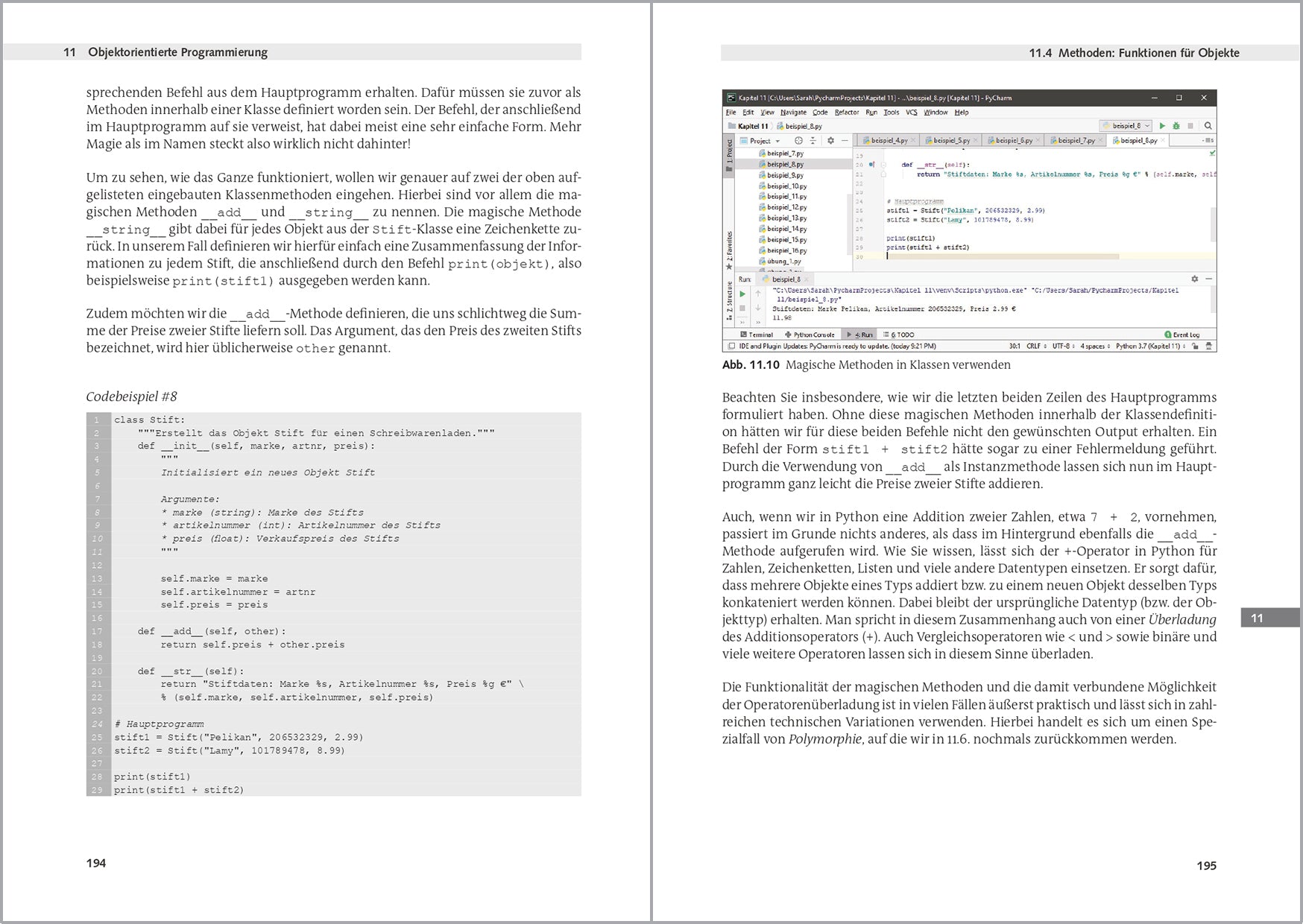The image size is (1303, 924).
Task: Switch to the Python Console
Action: (x=809, y=335)
